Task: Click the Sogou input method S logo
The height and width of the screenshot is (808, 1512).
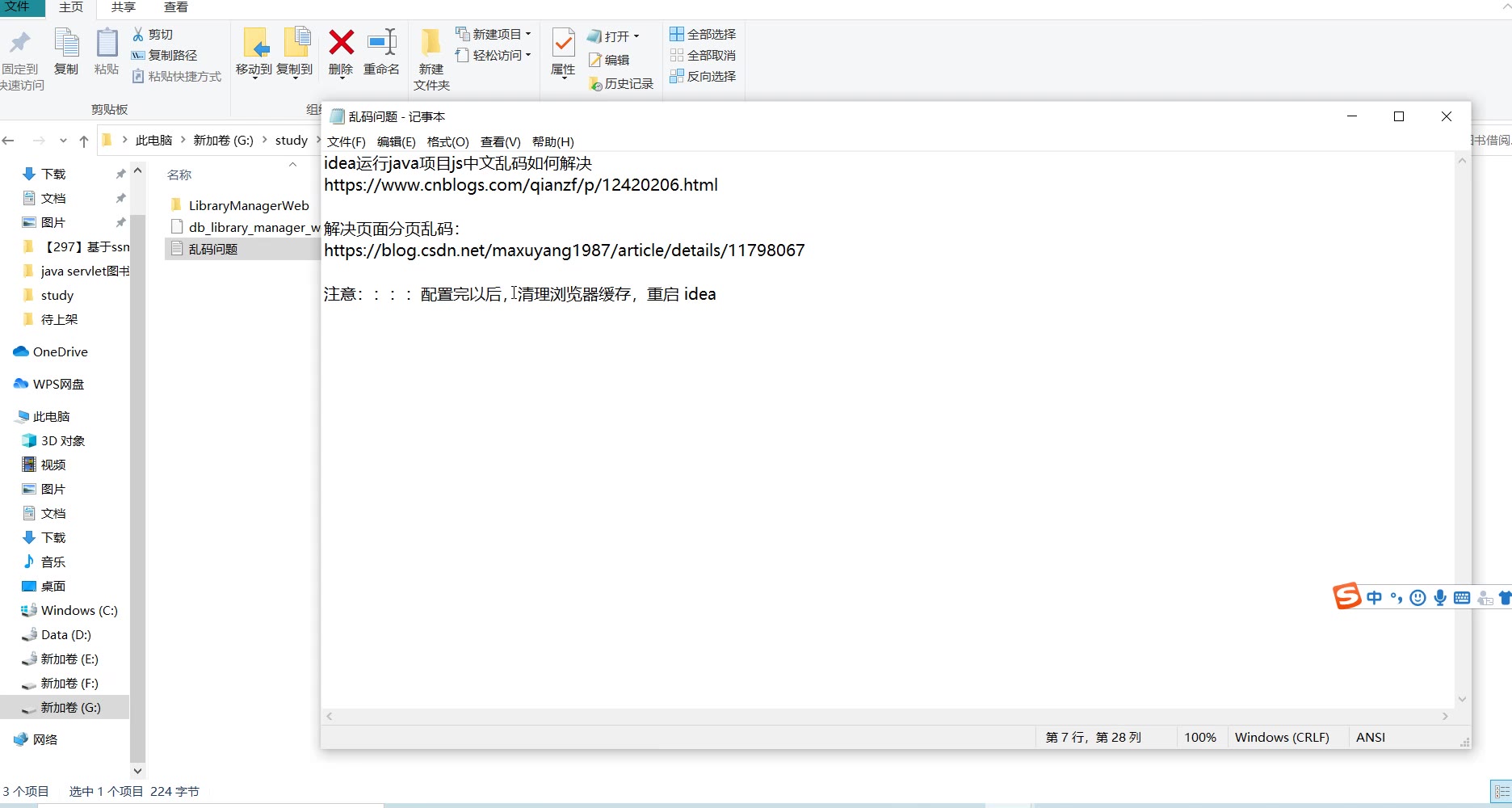Action: click(1346, 596)
